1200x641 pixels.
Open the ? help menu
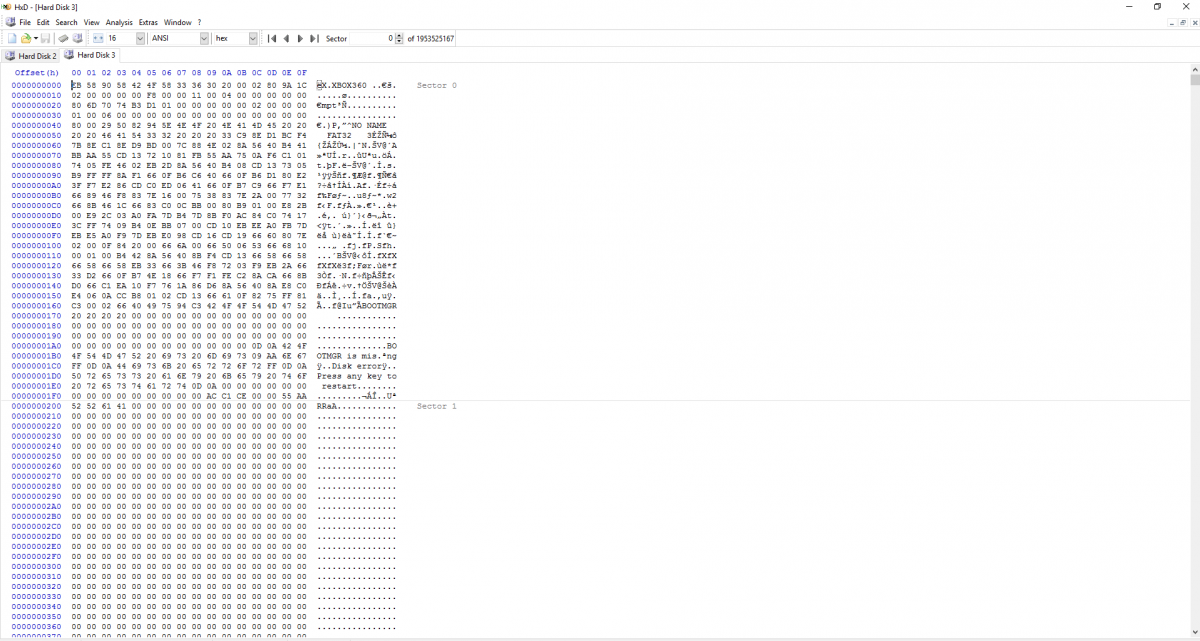pos(199,22)
